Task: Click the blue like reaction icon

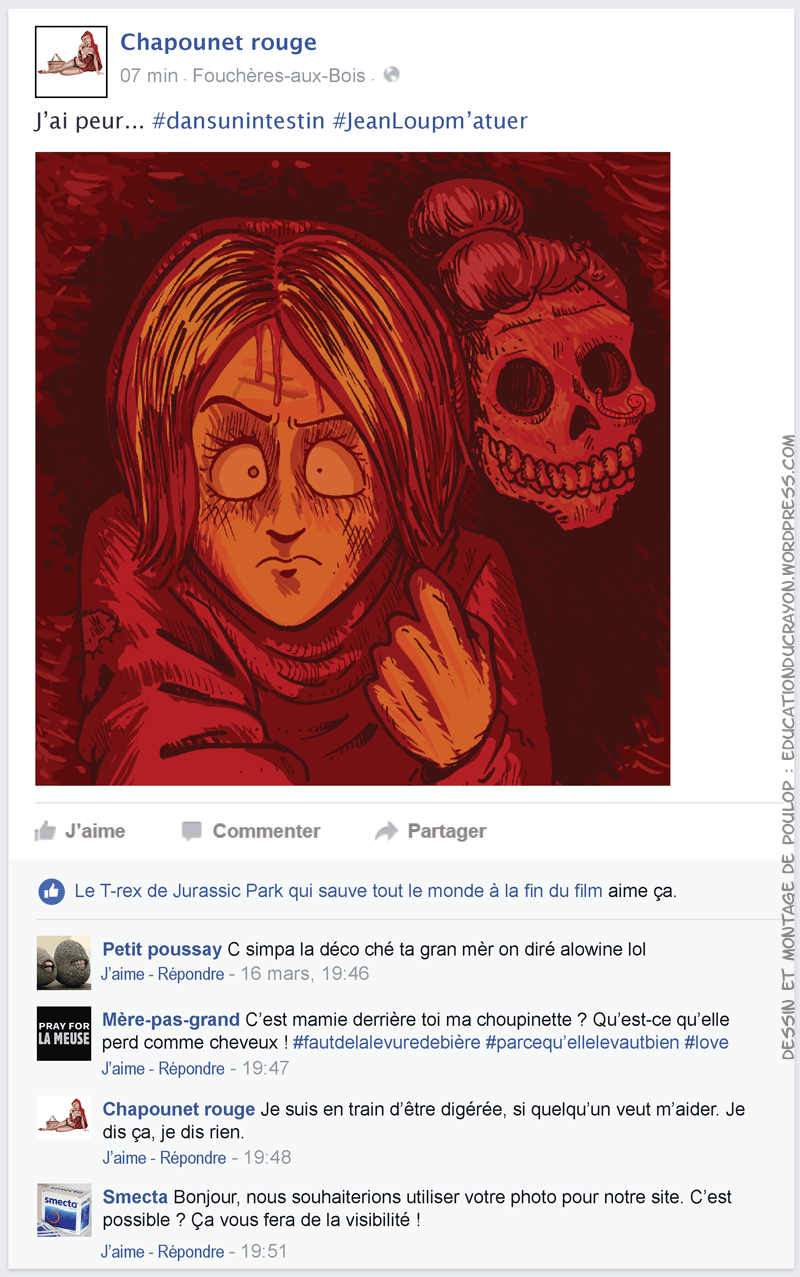Action: tap(51, 891)
